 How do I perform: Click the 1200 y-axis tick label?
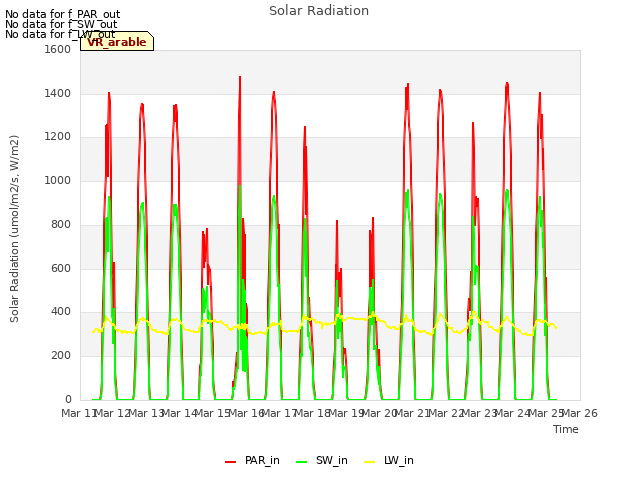tap(58, 137)
